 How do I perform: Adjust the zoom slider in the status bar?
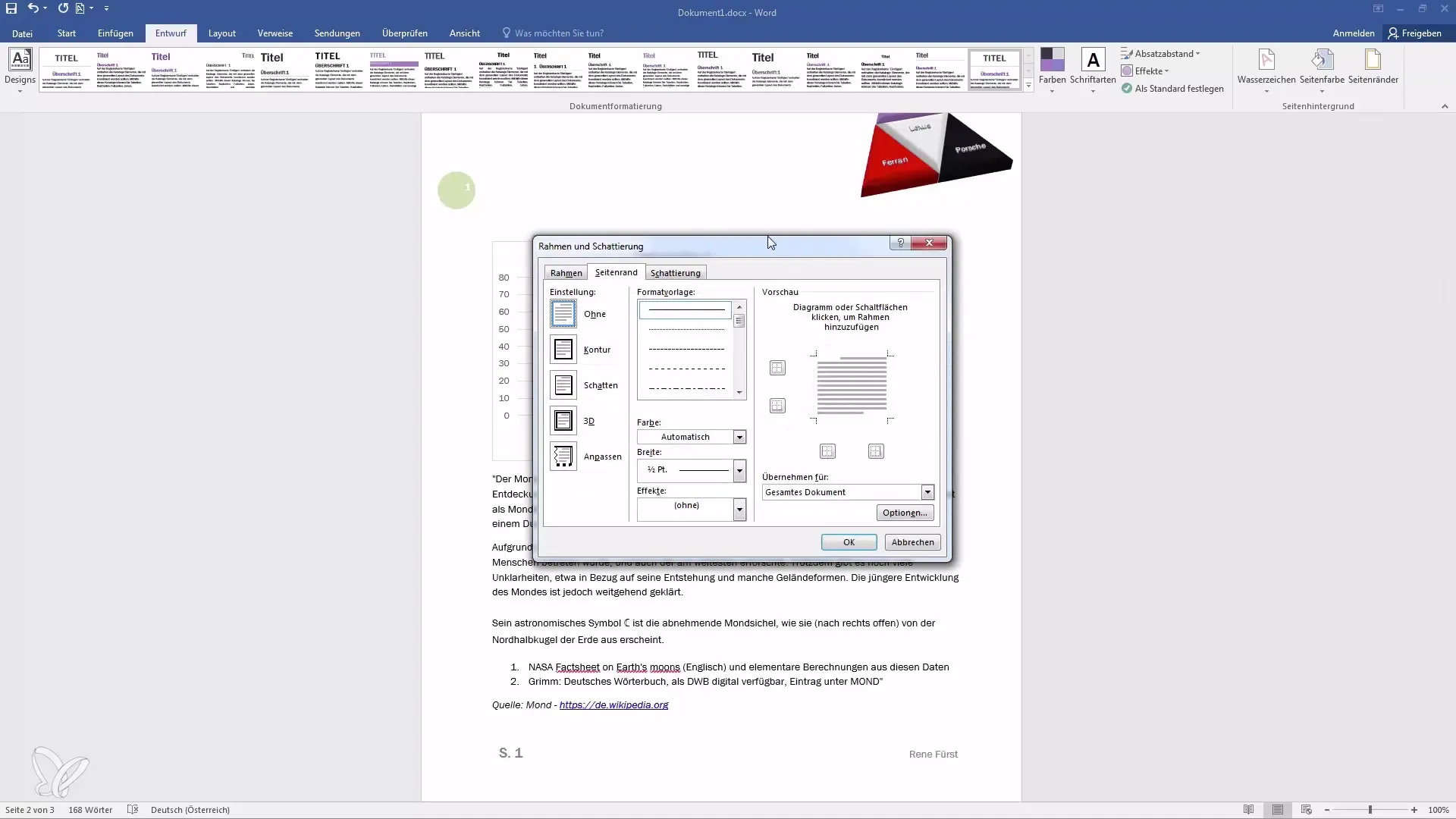(1370, 810)
